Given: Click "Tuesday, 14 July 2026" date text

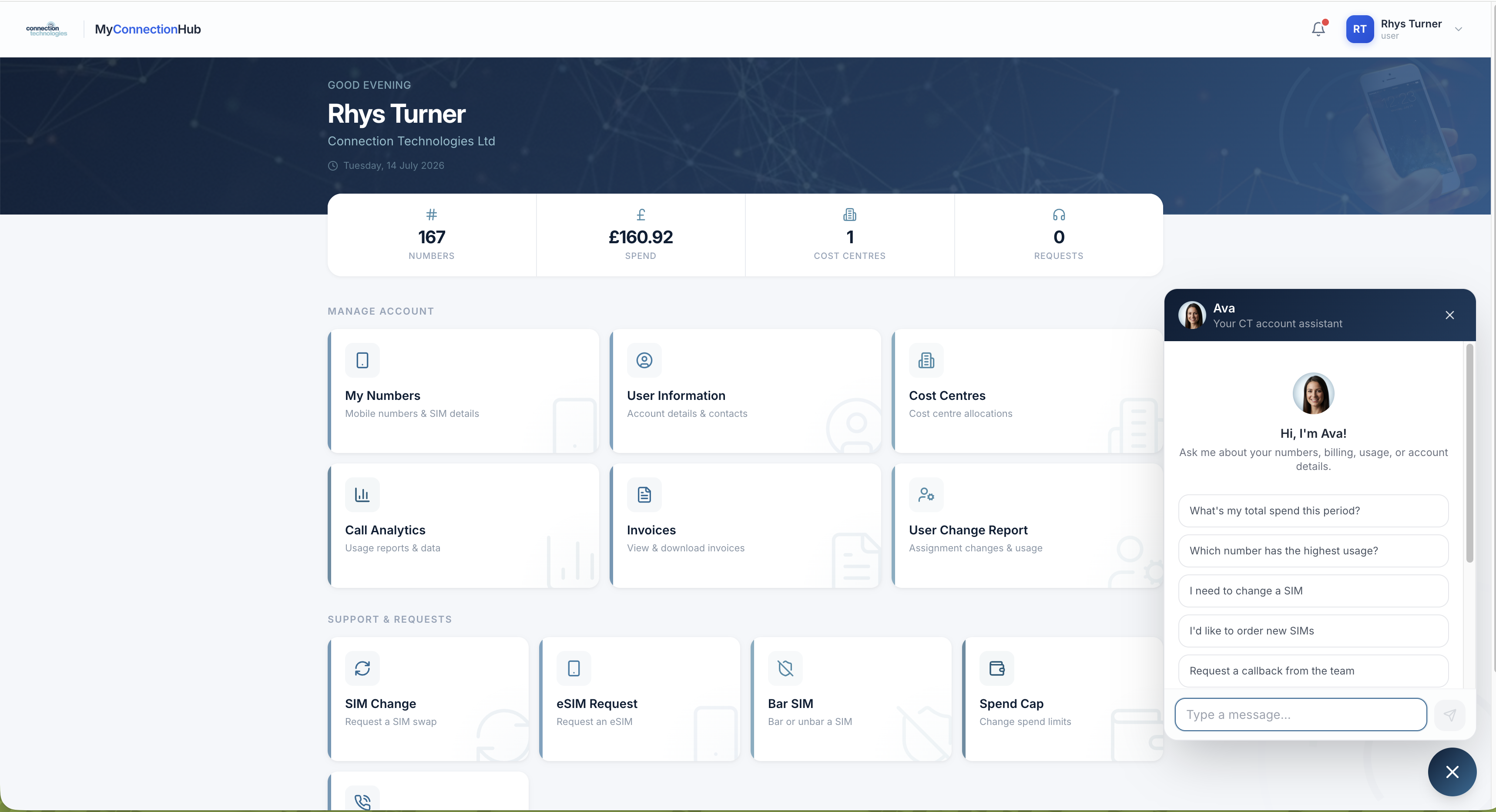Looking at the screenshot, I should pos(394,165).
